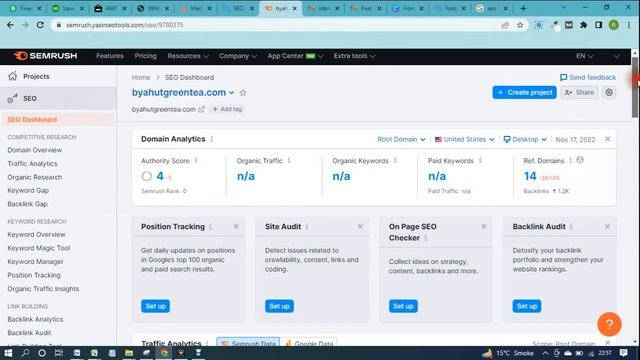This screenshot has width=640, height=360.
Task: Click the info icon next to Position Tracking title
Action: click(211, 227)
